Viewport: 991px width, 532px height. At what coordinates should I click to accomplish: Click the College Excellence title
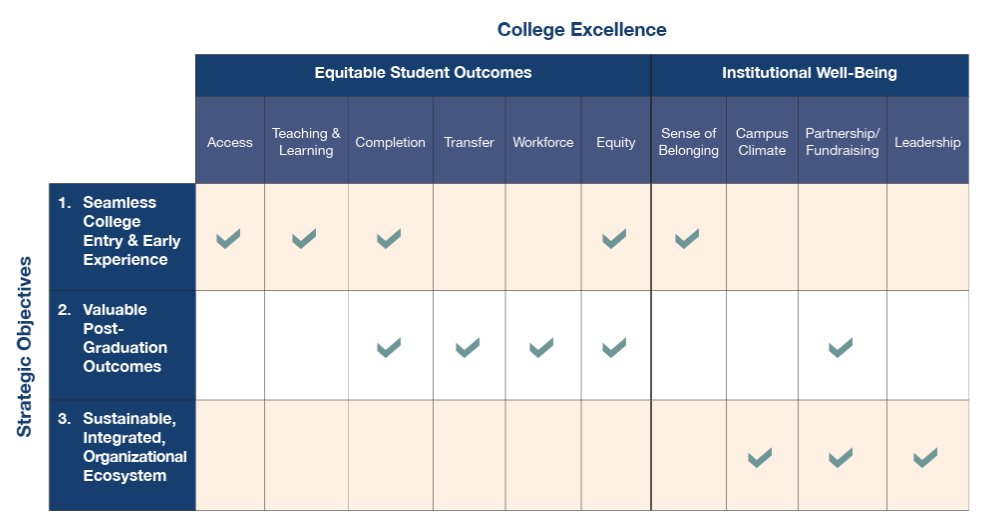coord(581,30)
